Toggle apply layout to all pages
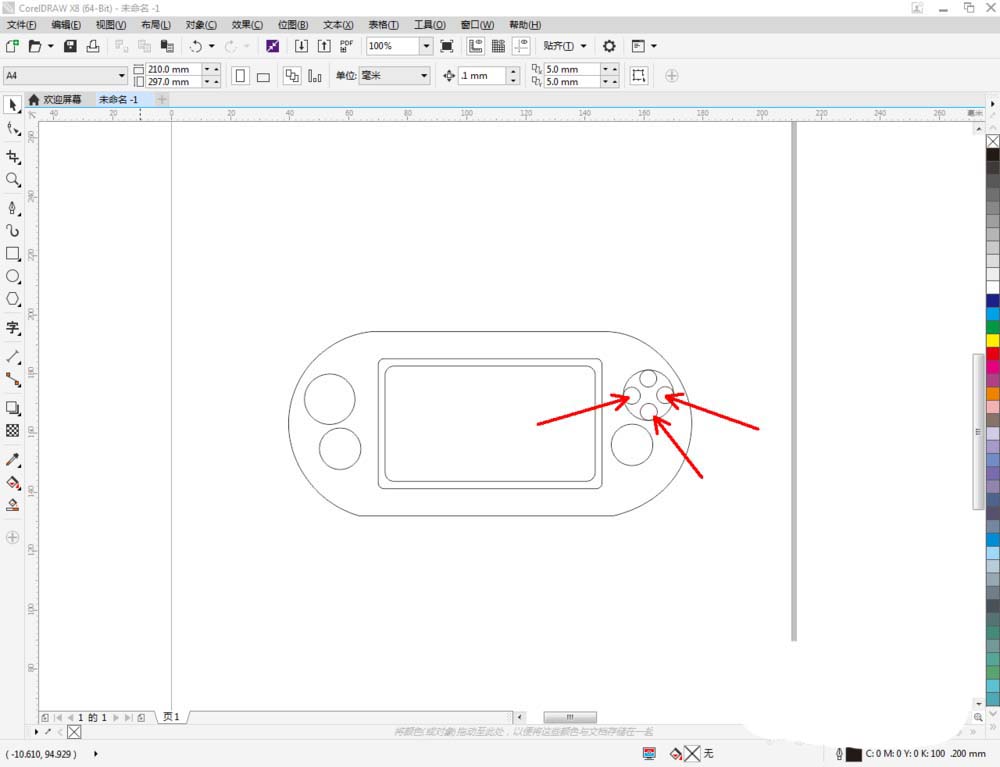1000x767 pixels. 291,76
